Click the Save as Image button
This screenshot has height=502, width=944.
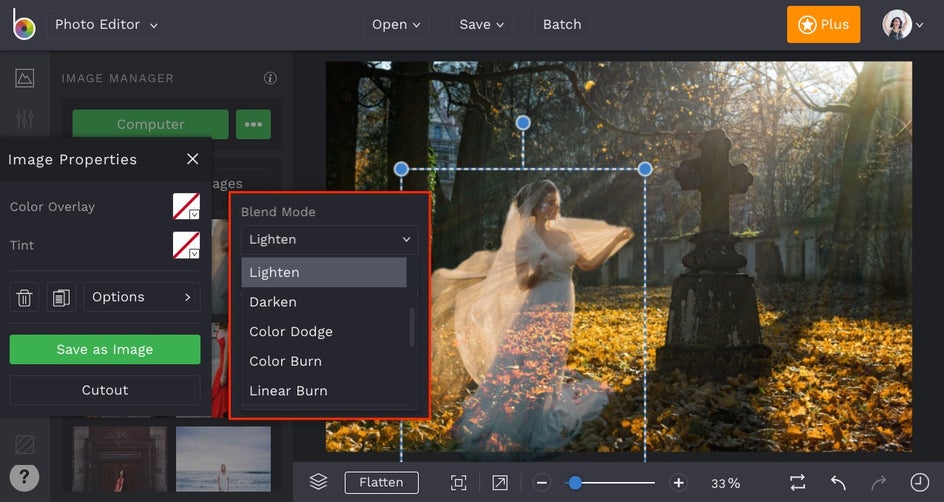[x=105, y=350]
